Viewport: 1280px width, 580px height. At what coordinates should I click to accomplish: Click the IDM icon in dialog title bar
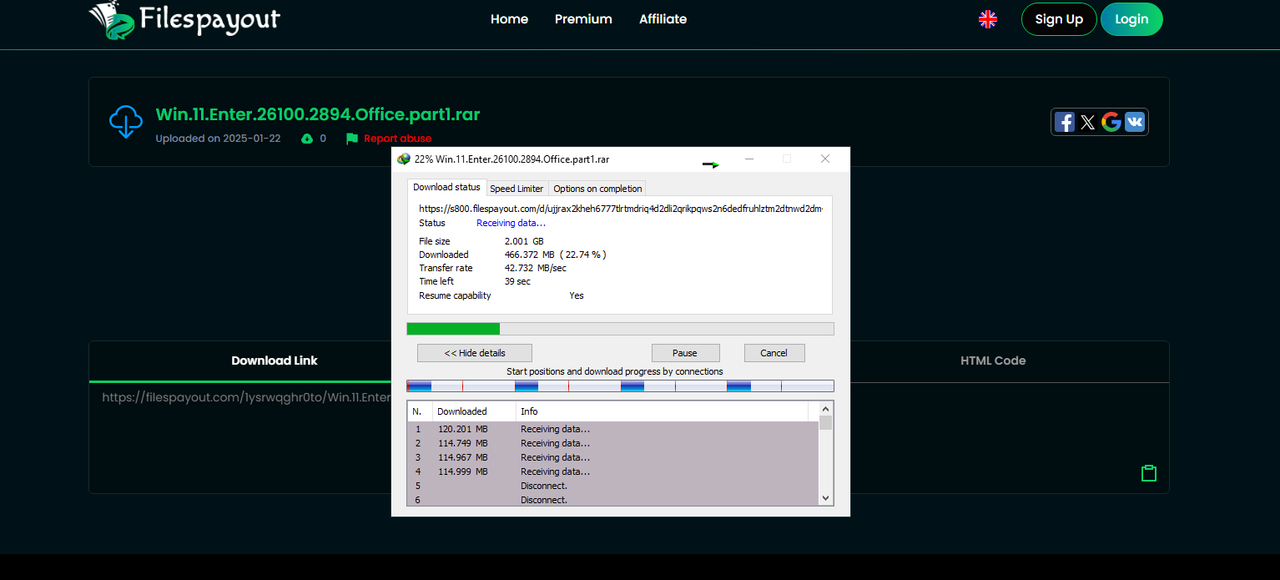[404, 159]
